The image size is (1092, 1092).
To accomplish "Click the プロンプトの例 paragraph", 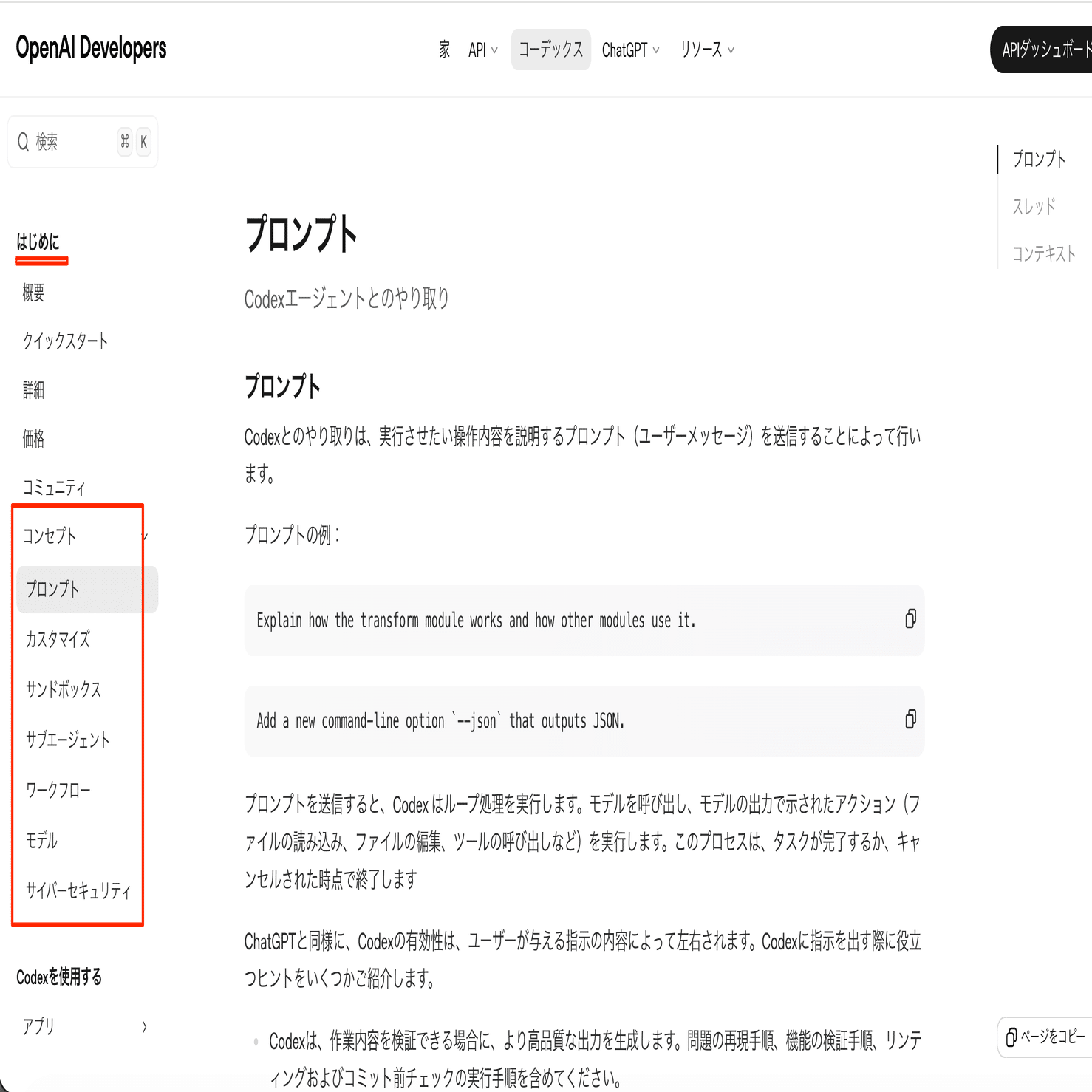I will (292, 534).
